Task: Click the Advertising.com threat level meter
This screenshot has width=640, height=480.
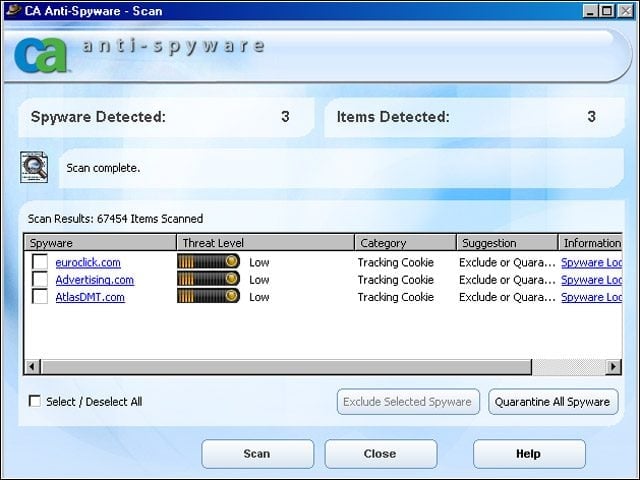Action: [208, 279]
